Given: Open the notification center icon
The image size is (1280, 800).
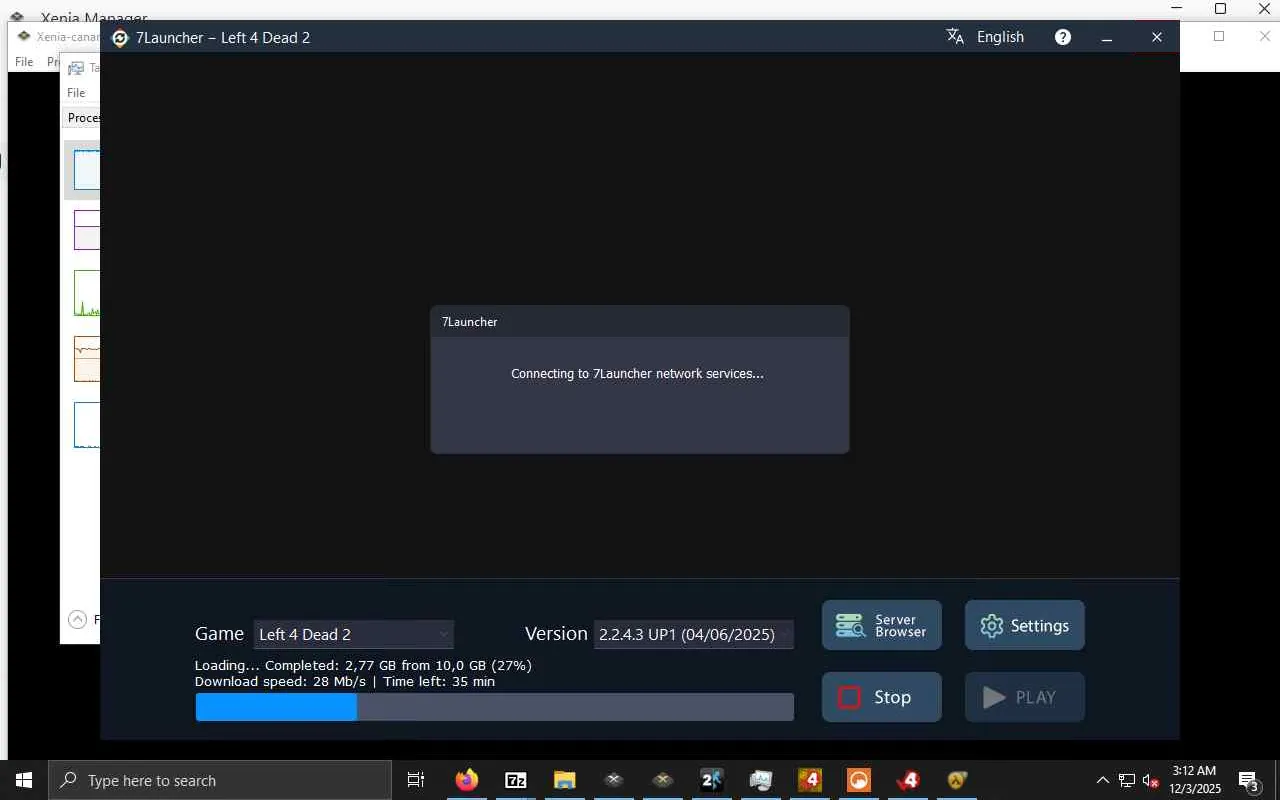Looking at the screenshot, I should pos(1249,780).
